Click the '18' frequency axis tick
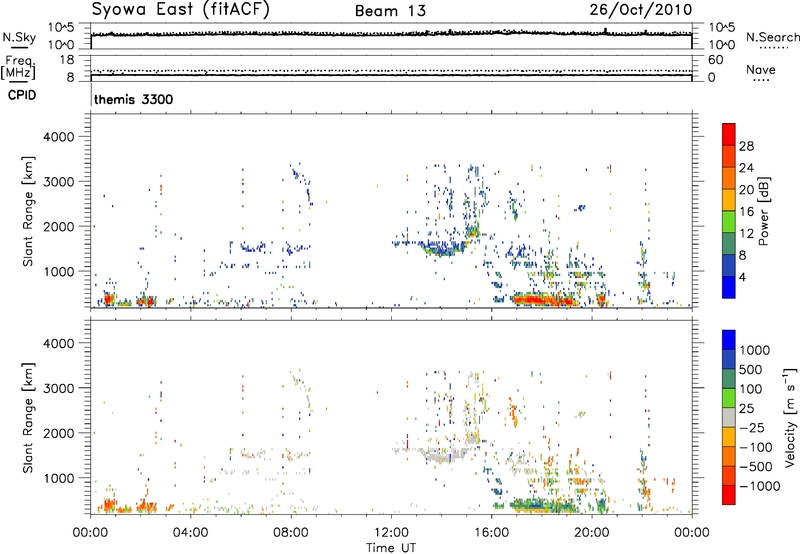The image size is (800, 554). click(67, 60)
